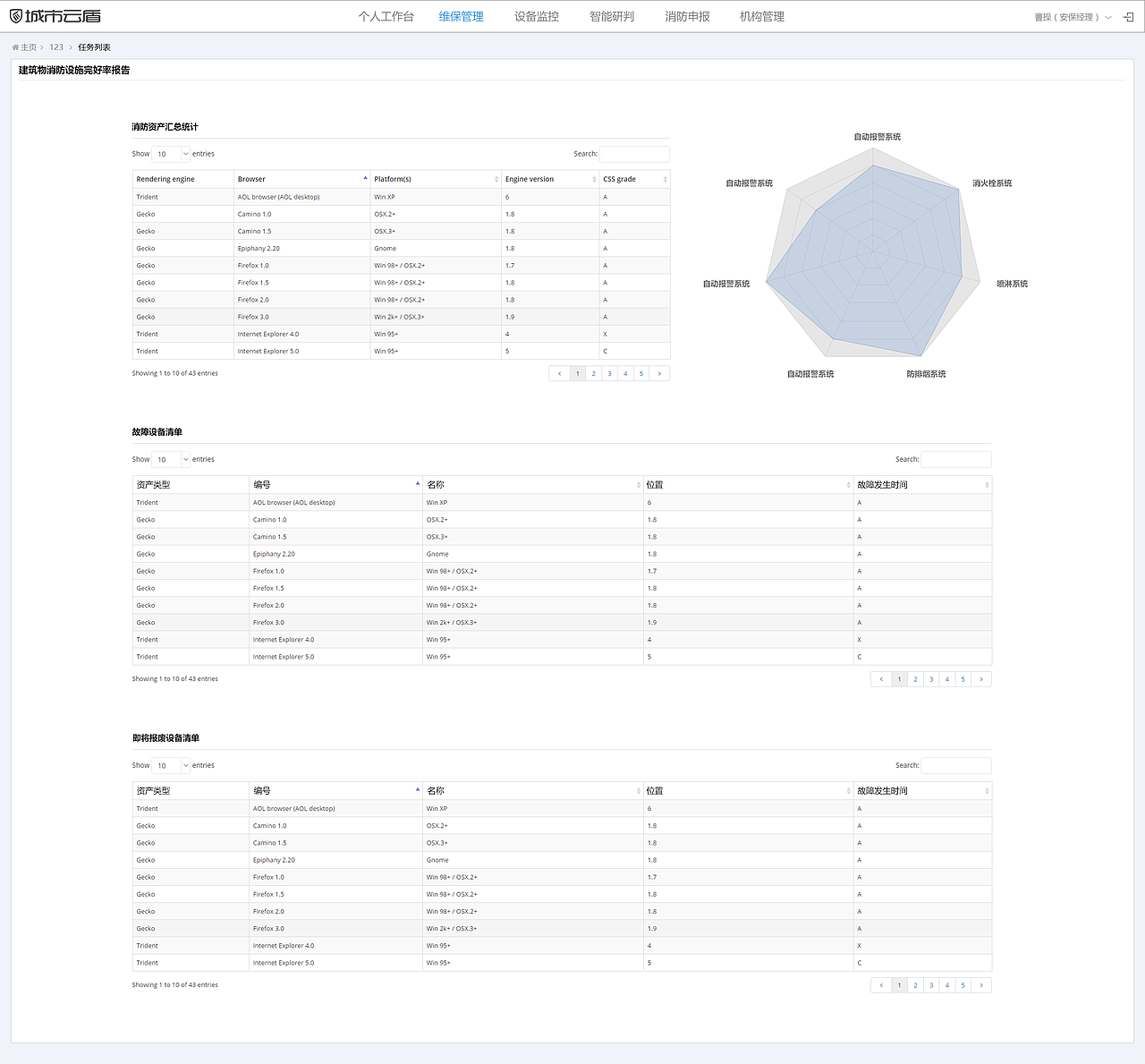Expand the 曹操（安保经理）user menu
This screenshot has height=1064, width=1145.
tap(1073, 17)
